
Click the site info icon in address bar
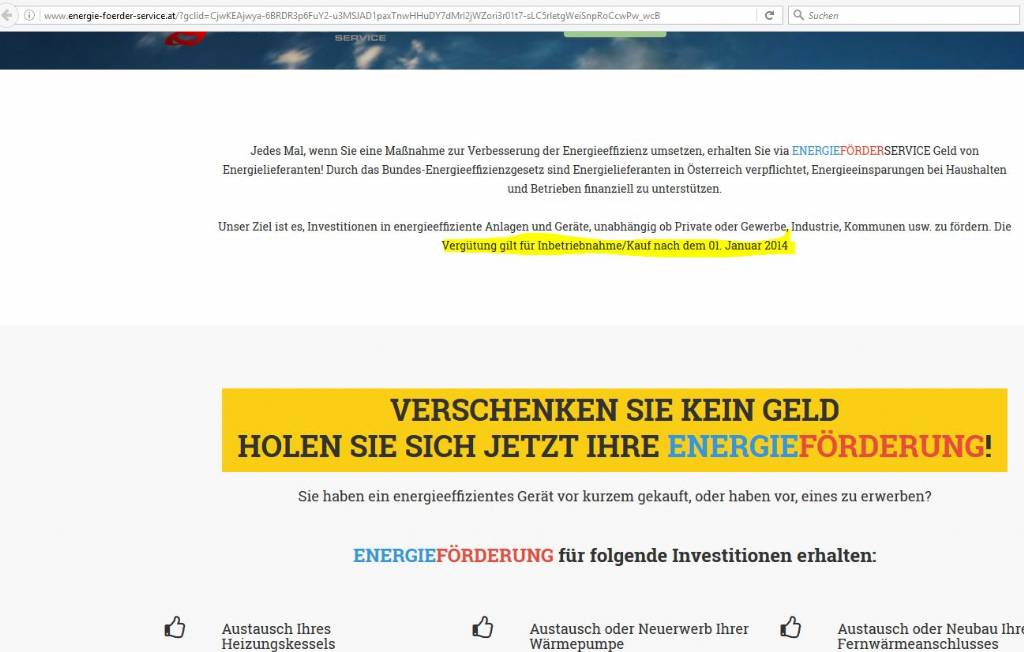29,15
